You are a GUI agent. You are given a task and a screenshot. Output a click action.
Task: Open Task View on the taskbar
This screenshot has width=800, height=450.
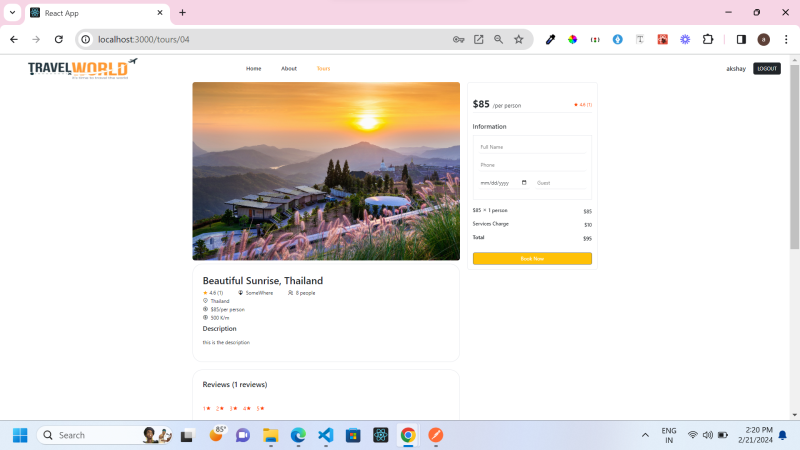pyautogui.click(x=187, y=435)
